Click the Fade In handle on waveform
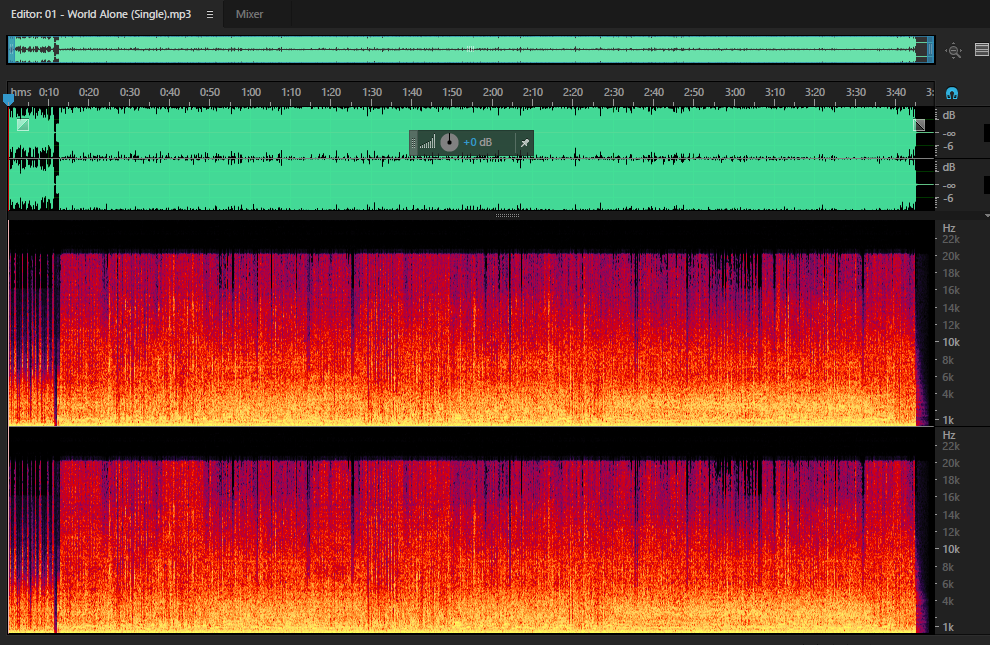This screenshot has width=990, height=645. point(23,125)
